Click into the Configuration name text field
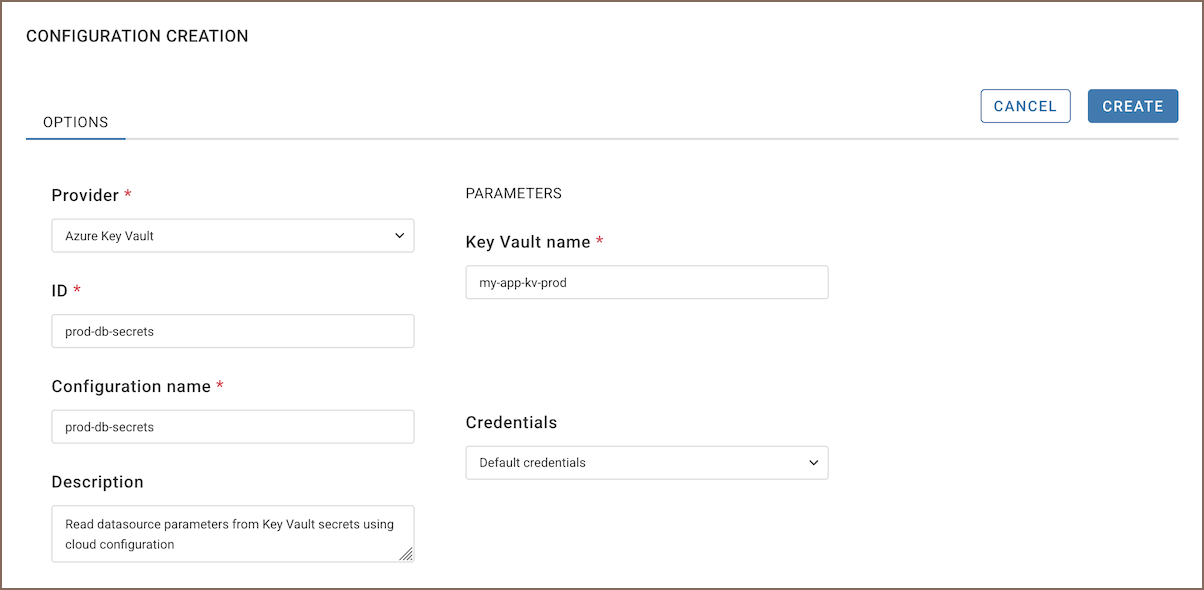Screen dimensions: 1204x590 233,427
